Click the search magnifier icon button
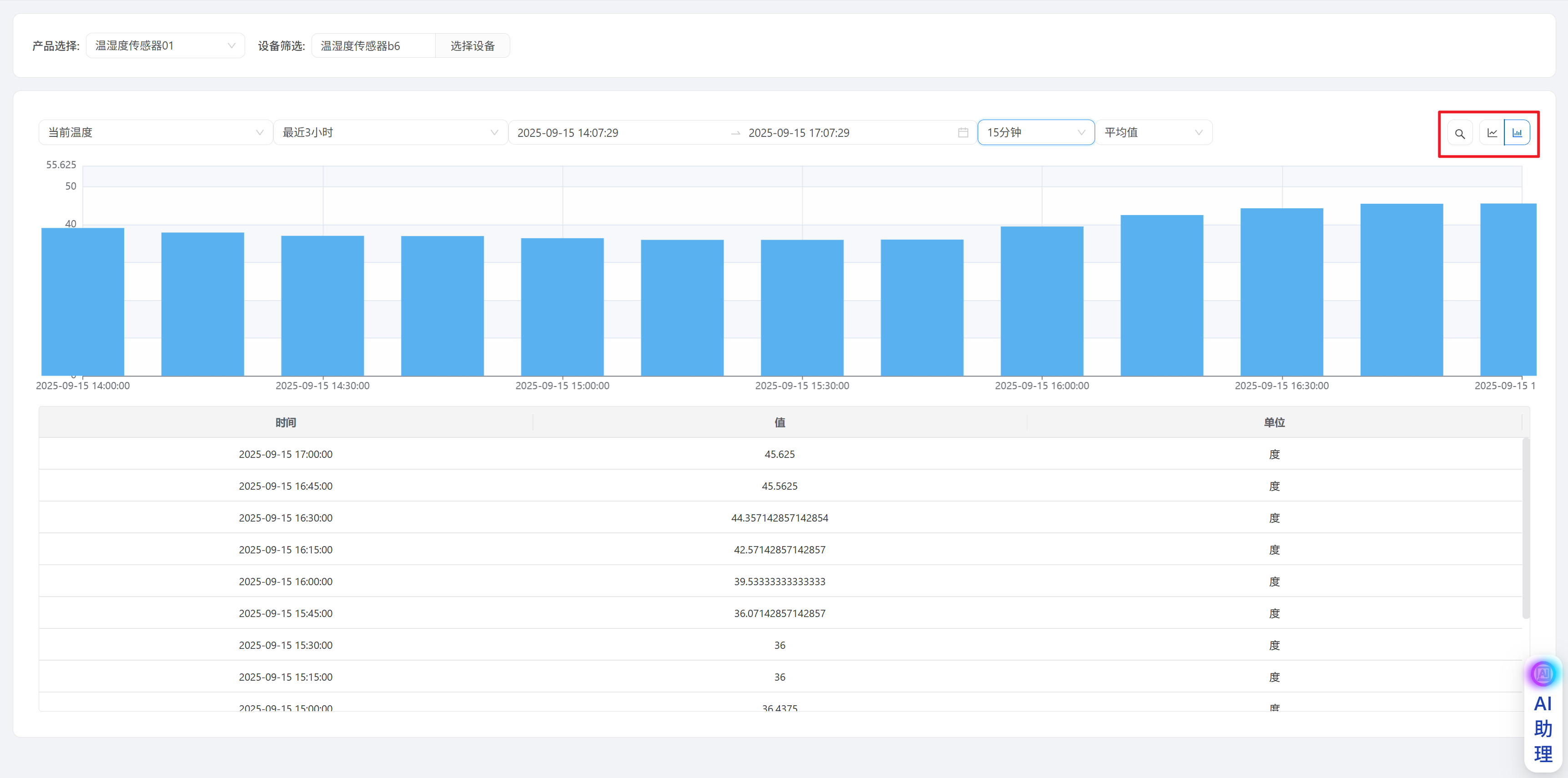The image size is (1568, 778). pyautogui.click(x=1460, y=133)
